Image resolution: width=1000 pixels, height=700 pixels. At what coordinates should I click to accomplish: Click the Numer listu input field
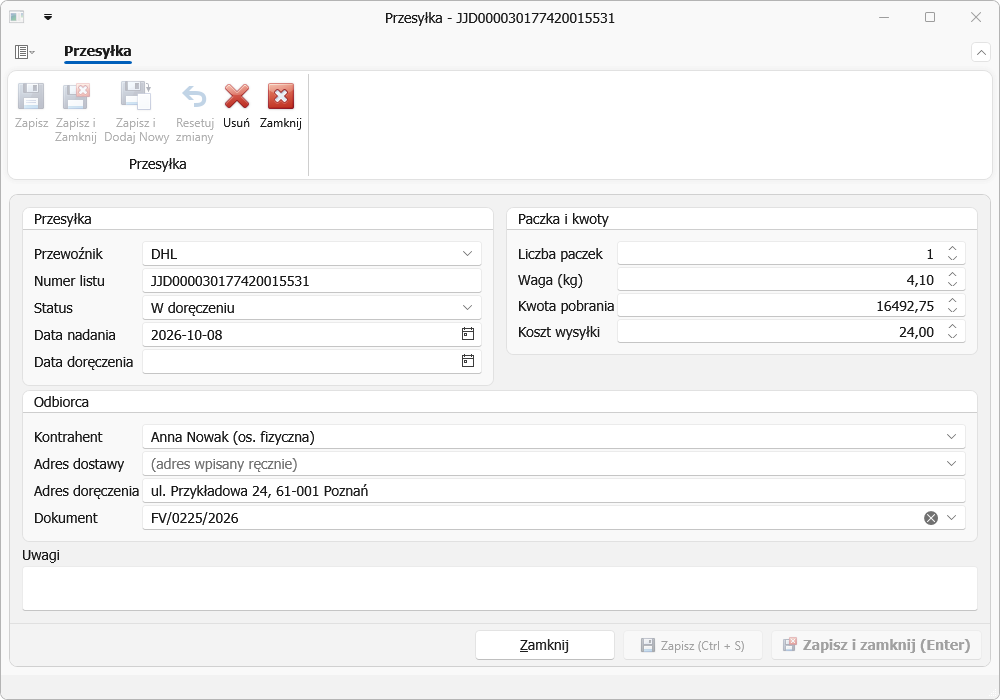(x=312, y=281)
